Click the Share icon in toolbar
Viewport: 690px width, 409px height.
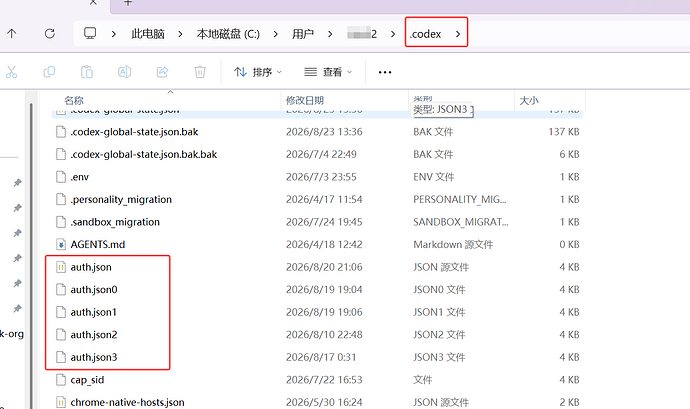pyautogui.click(x=162, y=72)
